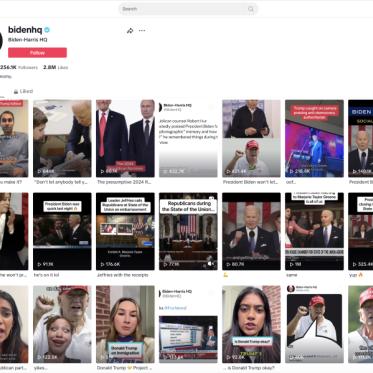
Task: Open the Robert Hur tweet video
Action: pos(188,138)
